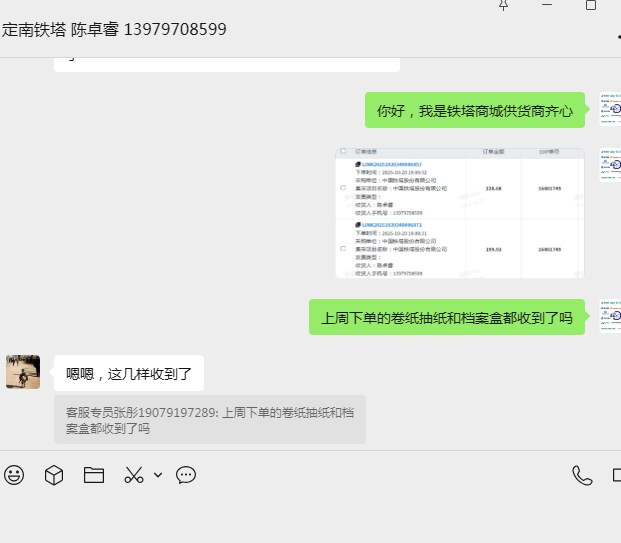
Task: Click the 3D box favorites icon
Action: point(54,475)
